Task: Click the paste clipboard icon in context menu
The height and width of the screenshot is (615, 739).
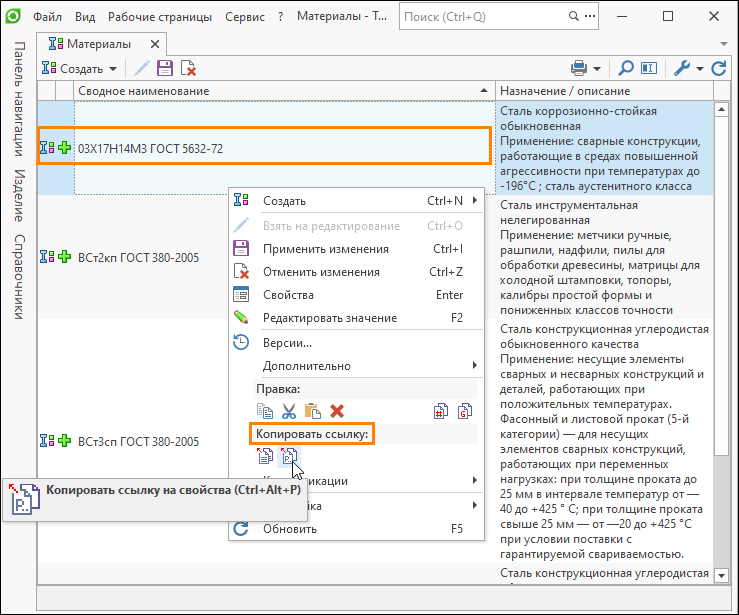Action: click(x=312, y=411)
